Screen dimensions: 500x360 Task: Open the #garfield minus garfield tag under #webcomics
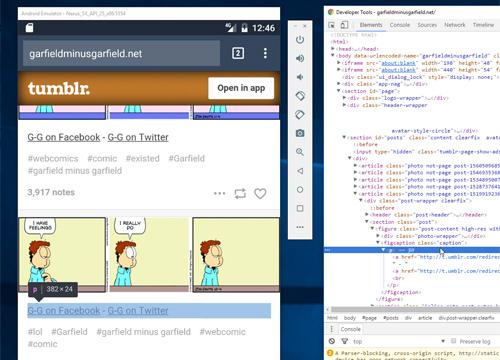click(x=75, y=171)
